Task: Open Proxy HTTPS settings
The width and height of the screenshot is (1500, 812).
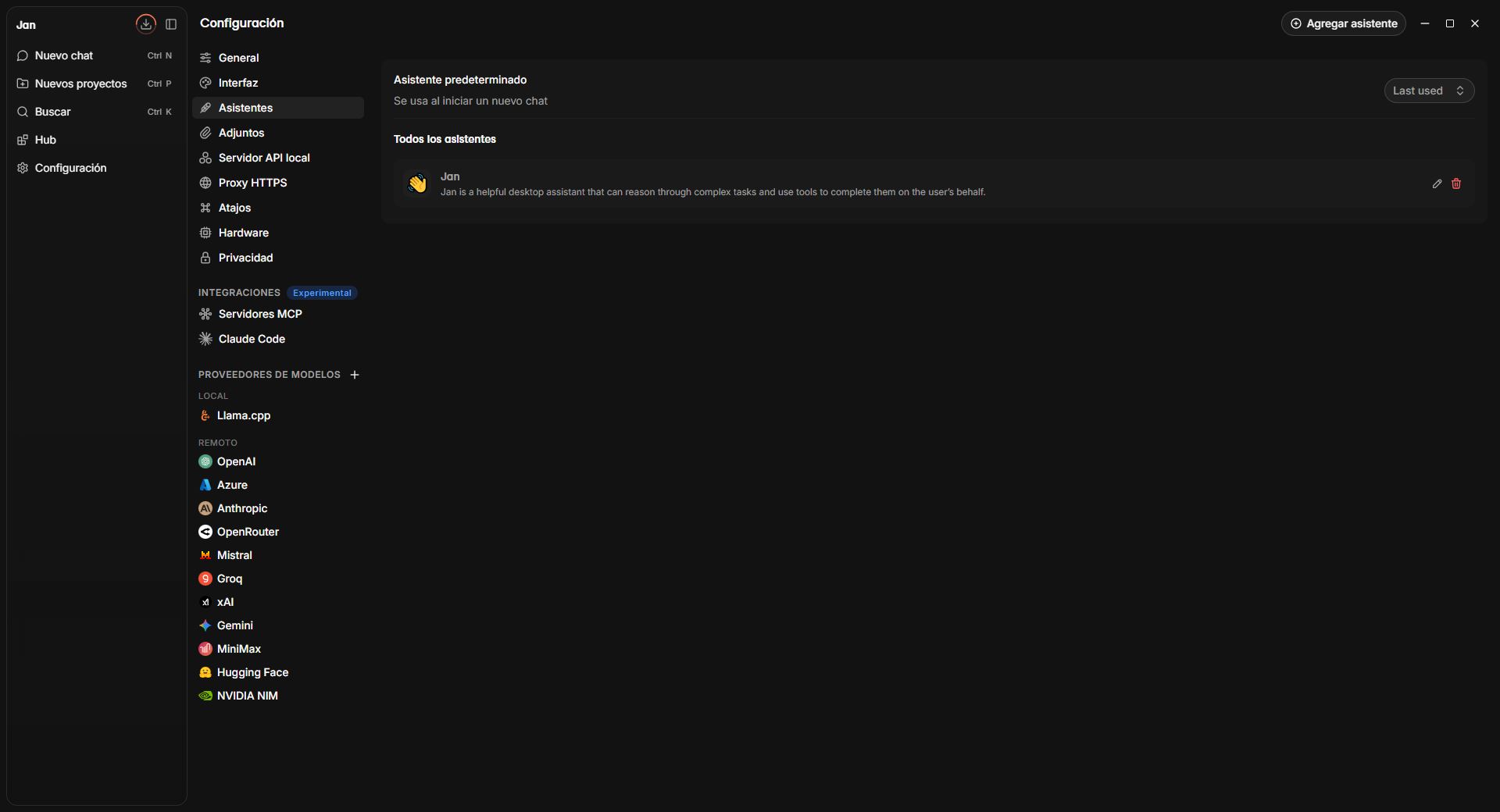Action: point(278,183)
